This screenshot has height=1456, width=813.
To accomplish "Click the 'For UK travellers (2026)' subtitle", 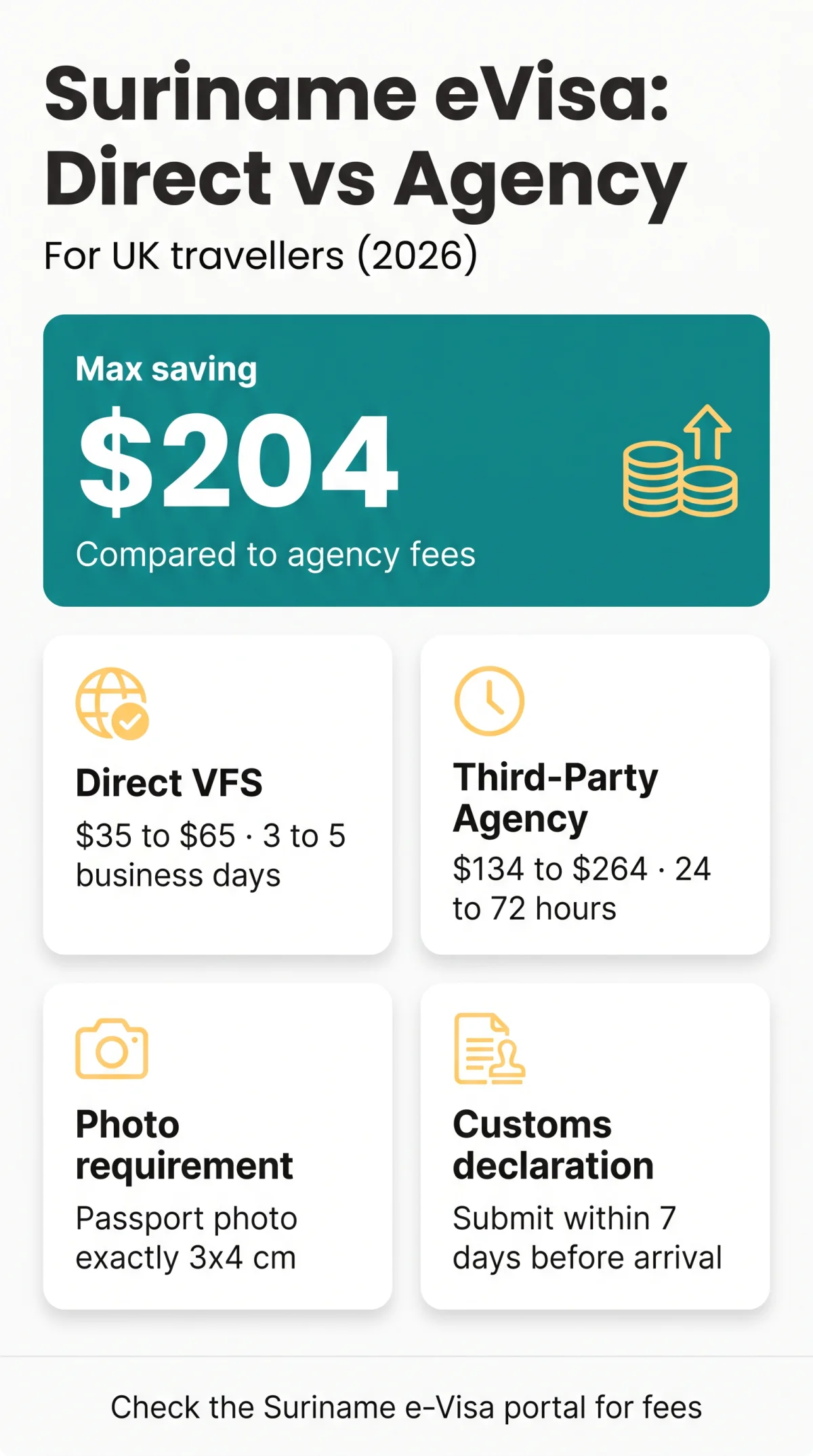I will [261, 256].
